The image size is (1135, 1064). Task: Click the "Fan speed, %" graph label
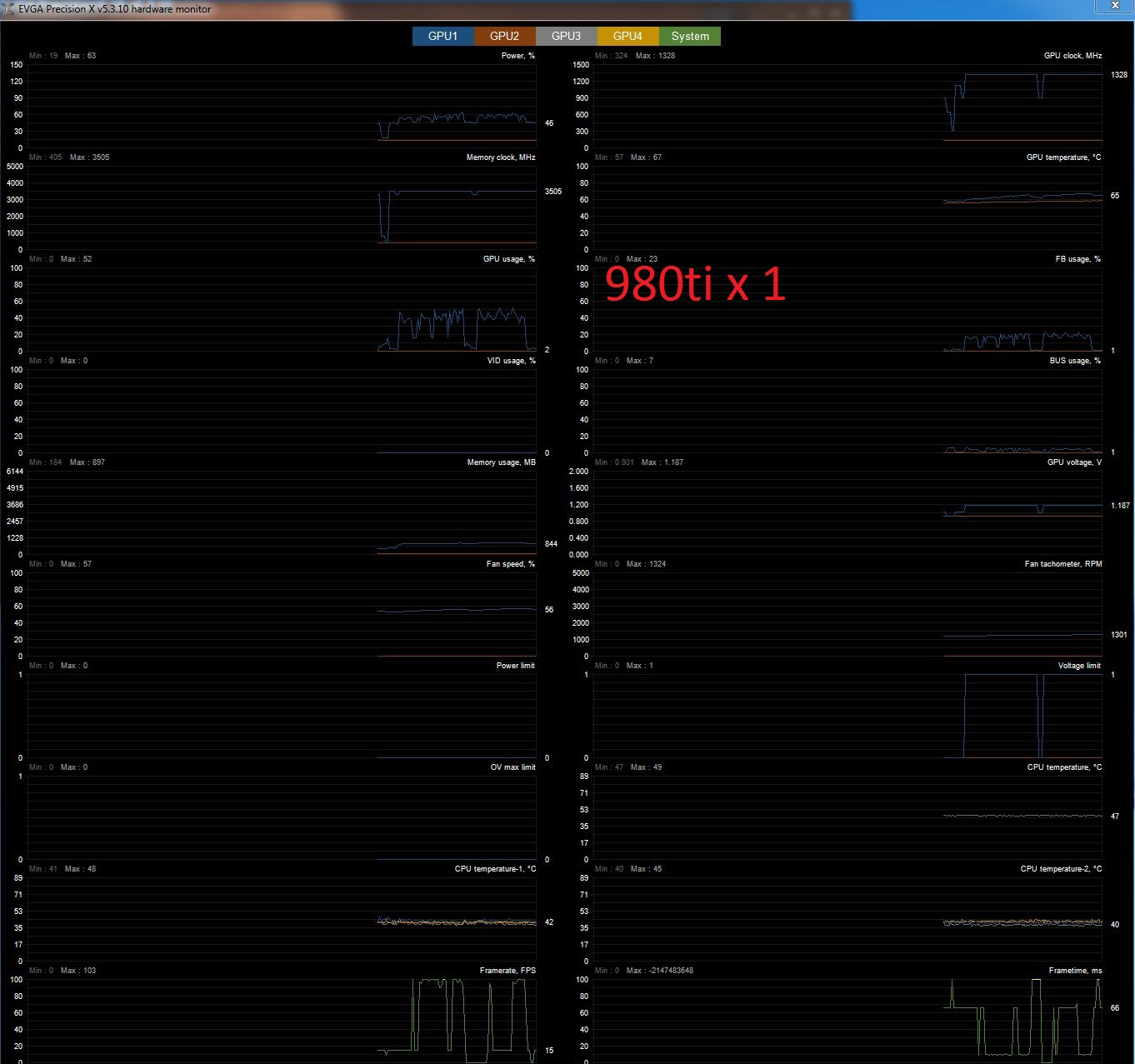(x=511, y=564)
